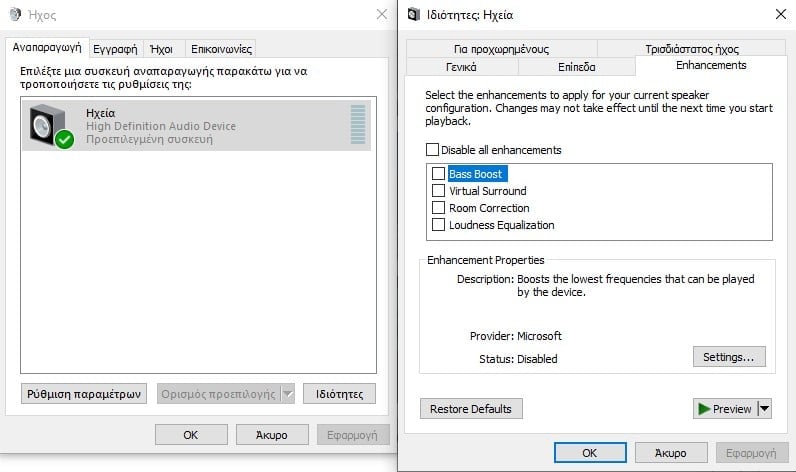Viewport: 796px width, 472px height.
Task: Close the Ιδιότητες: Ηχεία properties window
Action: [x=780, y=14]
